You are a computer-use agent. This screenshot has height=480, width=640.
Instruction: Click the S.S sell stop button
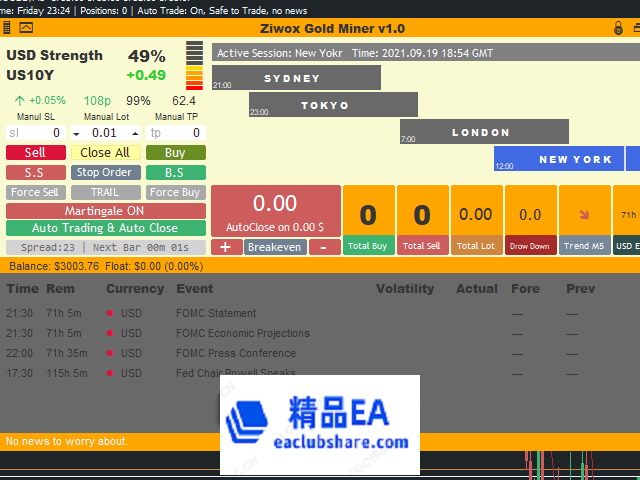[36, 172]
